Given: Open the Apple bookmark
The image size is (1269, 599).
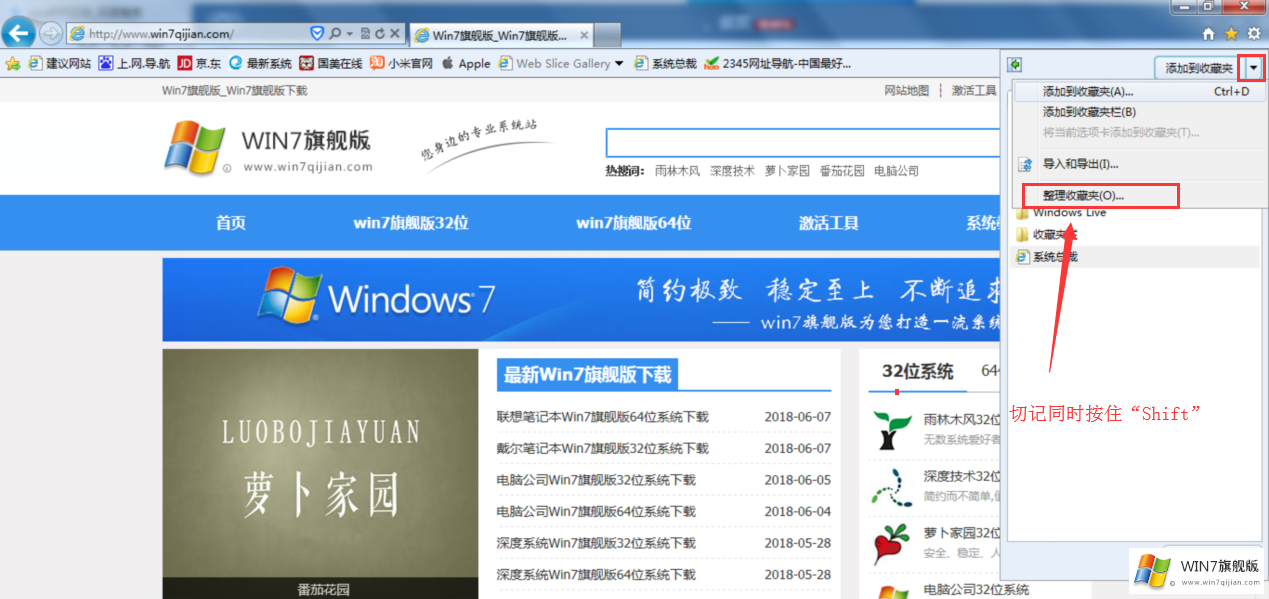Looking at the screenshot, I should click(x=466, y=63).
